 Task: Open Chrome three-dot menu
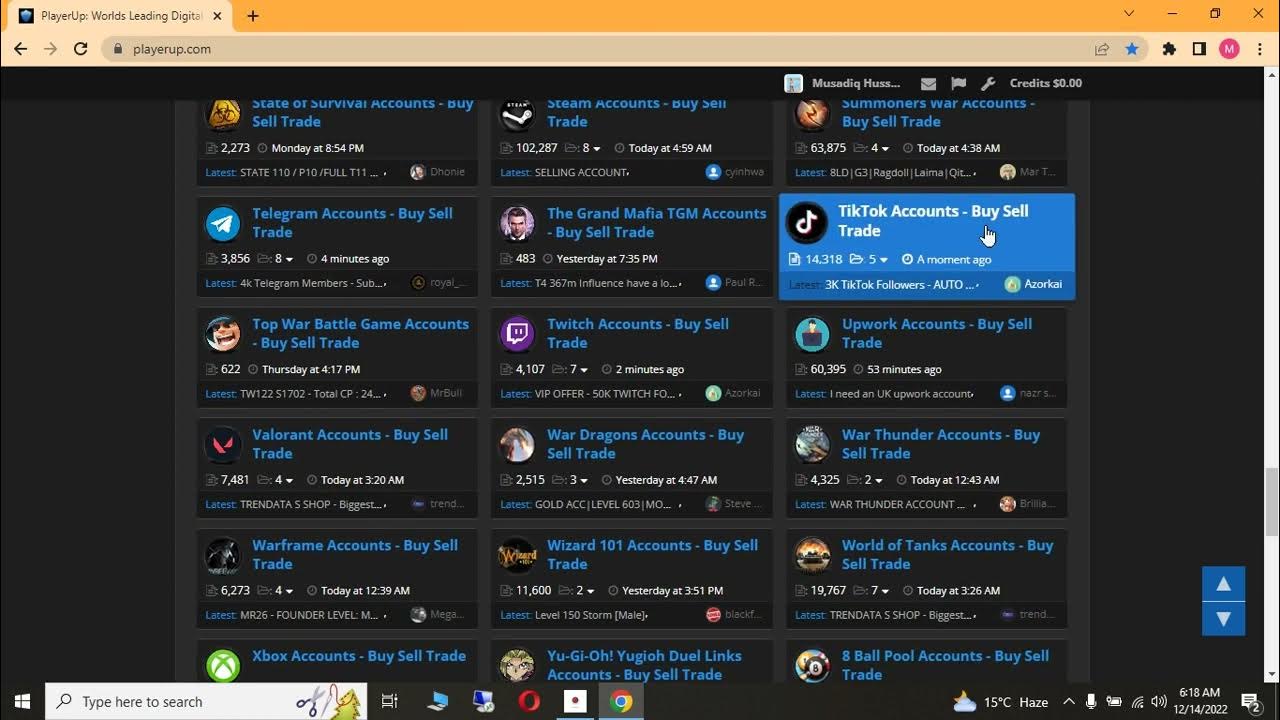tap(1258, 49)
